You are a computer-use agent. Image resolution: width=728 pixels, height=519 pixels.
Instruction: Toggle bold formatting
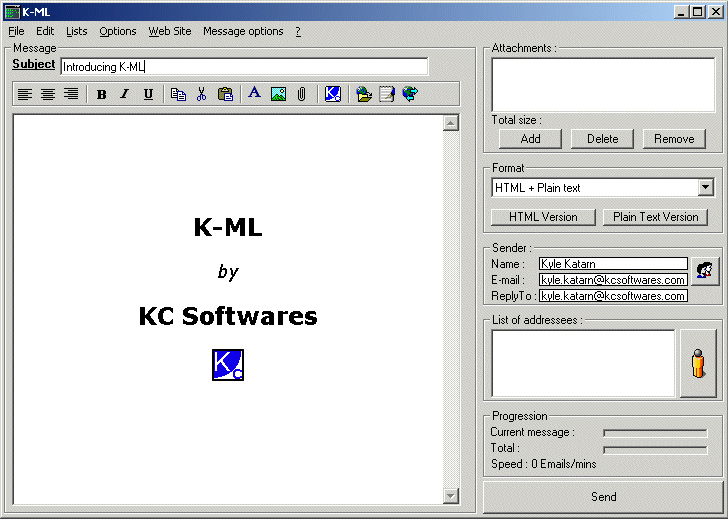click(101, 94)
